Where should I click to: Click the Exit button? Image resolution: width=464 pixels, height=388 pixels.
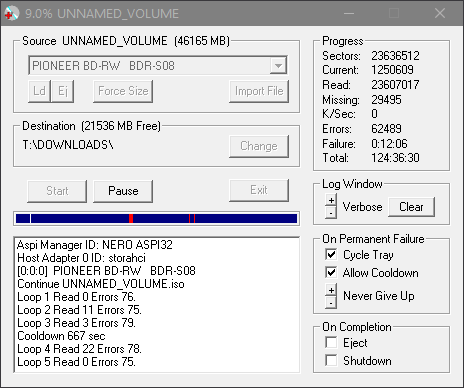tap(259, 190)
